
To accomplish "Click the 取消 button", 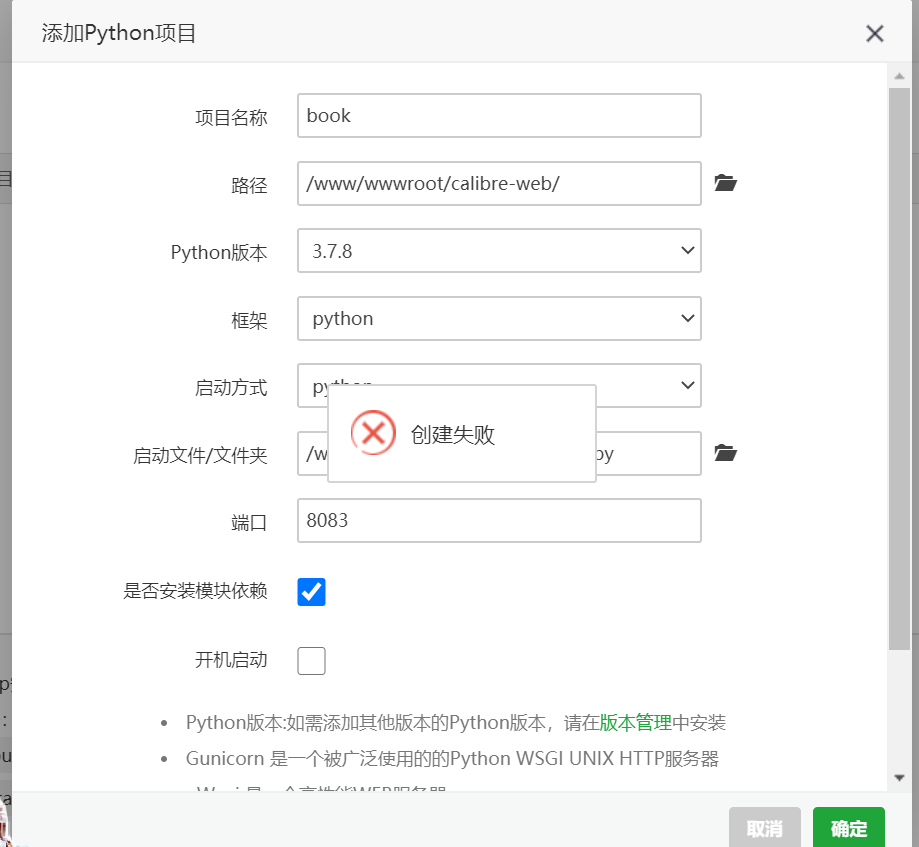I will (764, 828).
